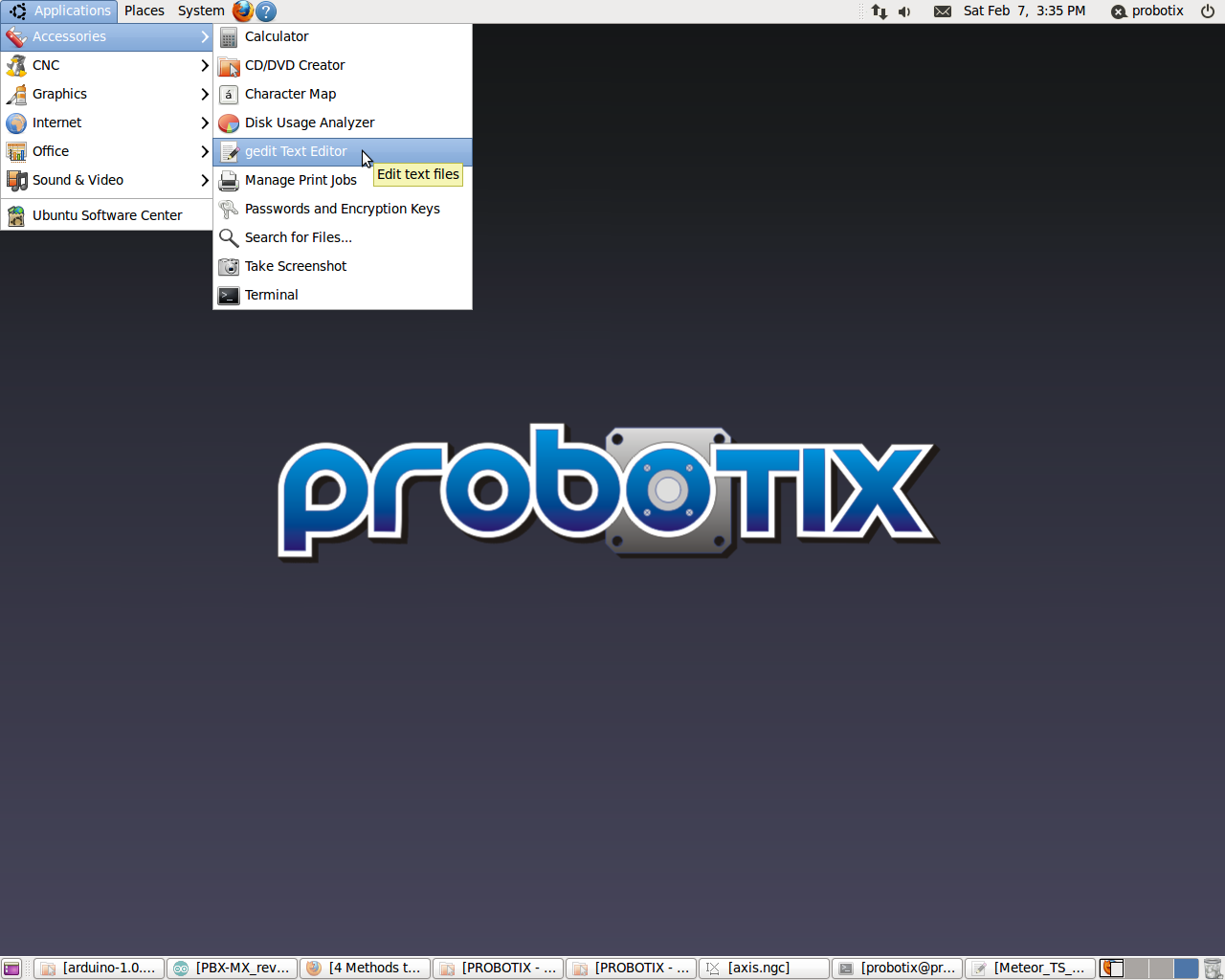Open the Help question mark icon
This screenshot has width=1225, height=980.
tap(267, 11)
